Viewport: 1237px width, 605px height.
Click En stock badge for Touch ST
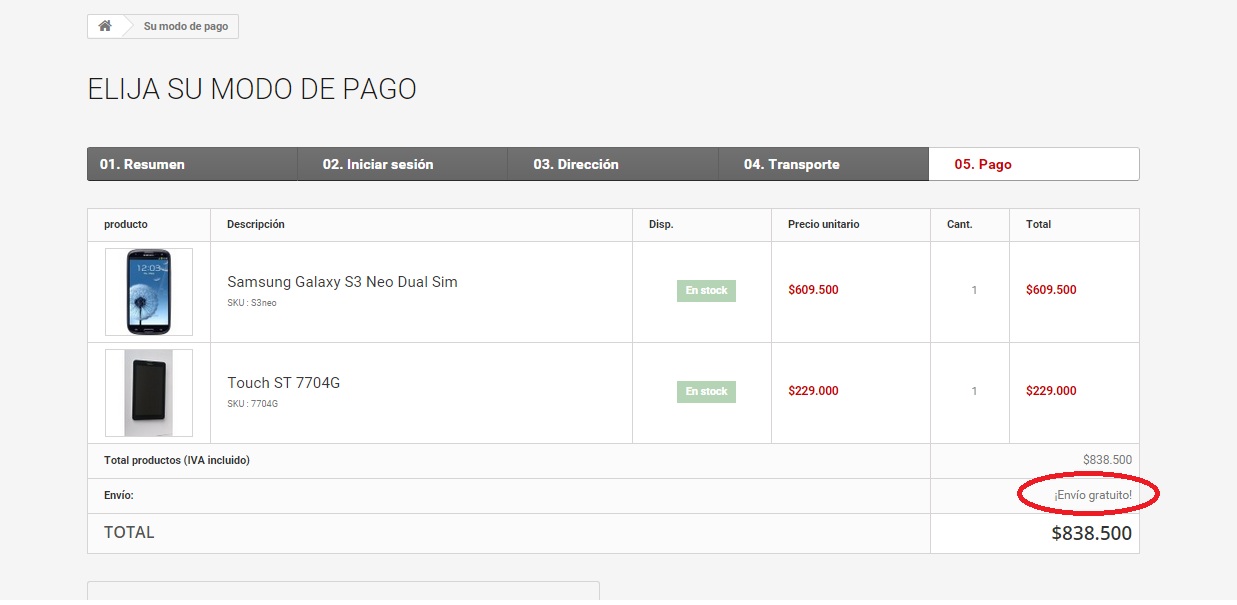coord(706,392)
